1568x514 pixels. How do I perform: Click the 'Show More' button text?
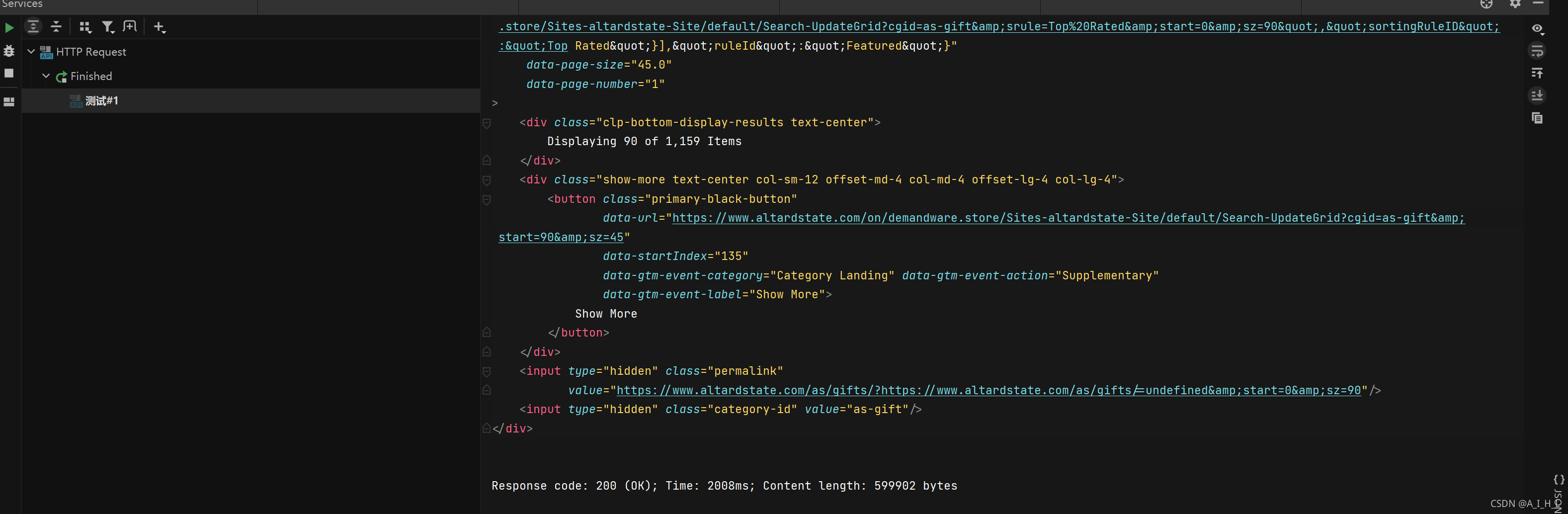[606, 314]
